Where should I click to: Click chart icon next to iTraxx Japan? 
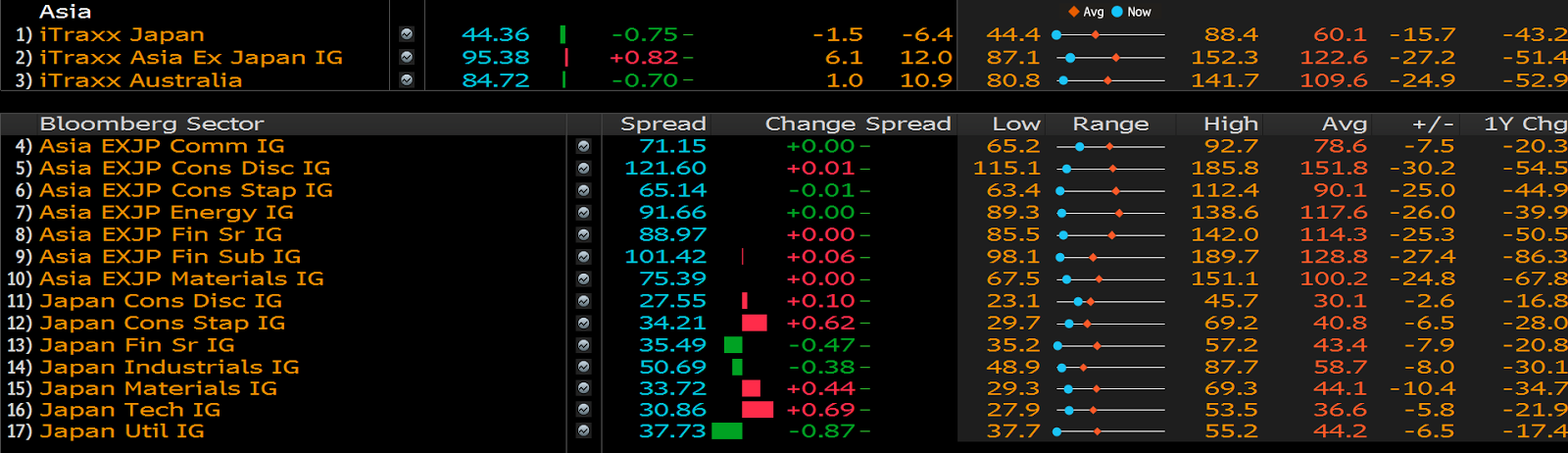coord(407,34)
